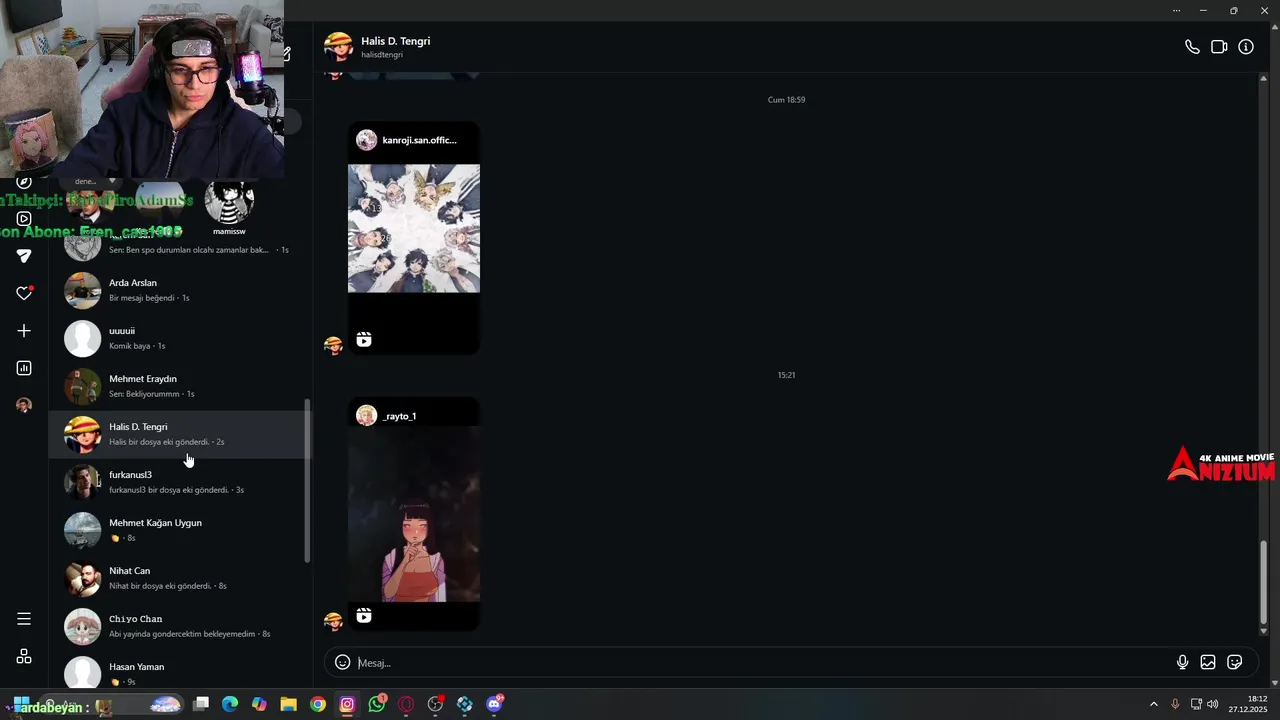Click kanroji.san.offic... username on the post
Viewport: 1280px width, 720px height.
click(419, 140)
